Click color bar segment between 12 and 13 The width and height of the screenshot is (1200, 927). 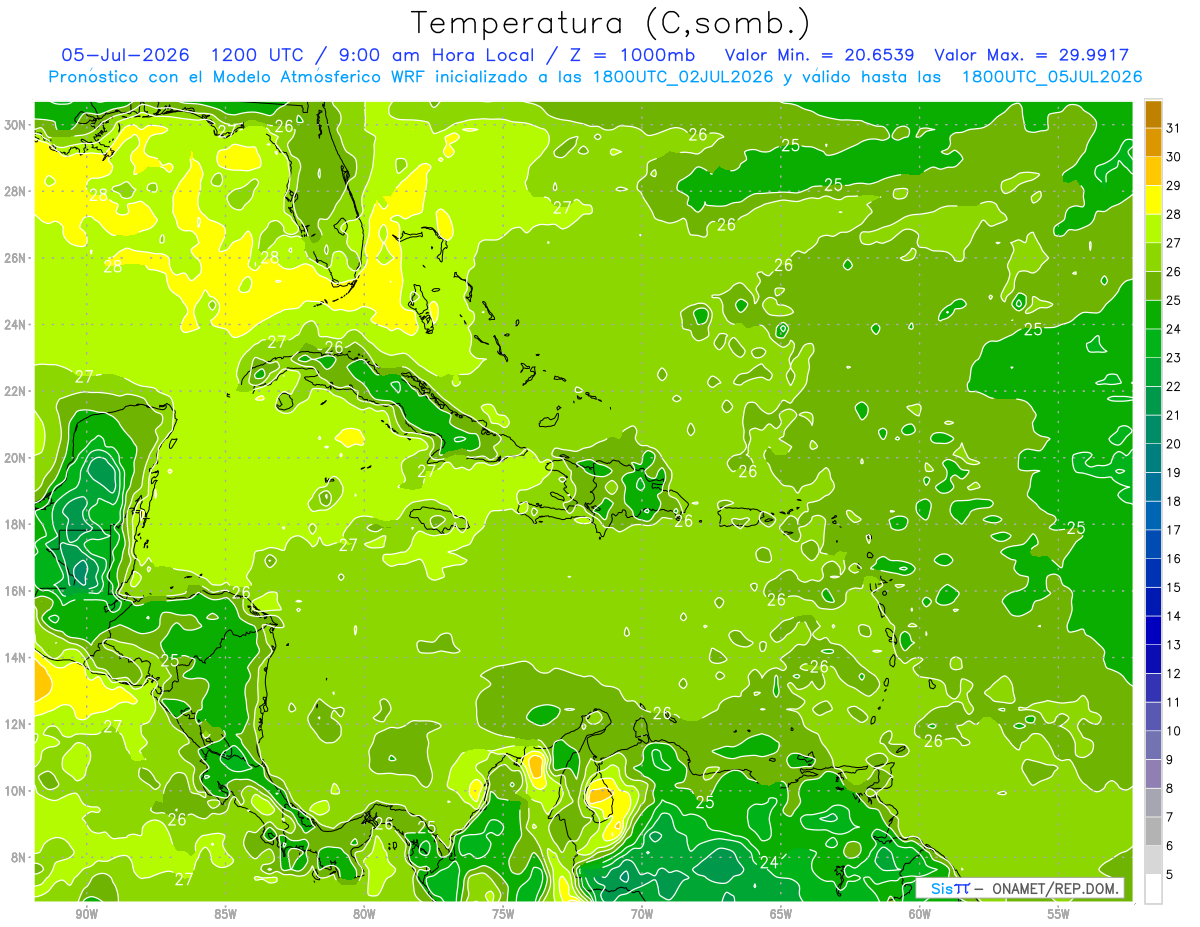[x=1153, y=660]
